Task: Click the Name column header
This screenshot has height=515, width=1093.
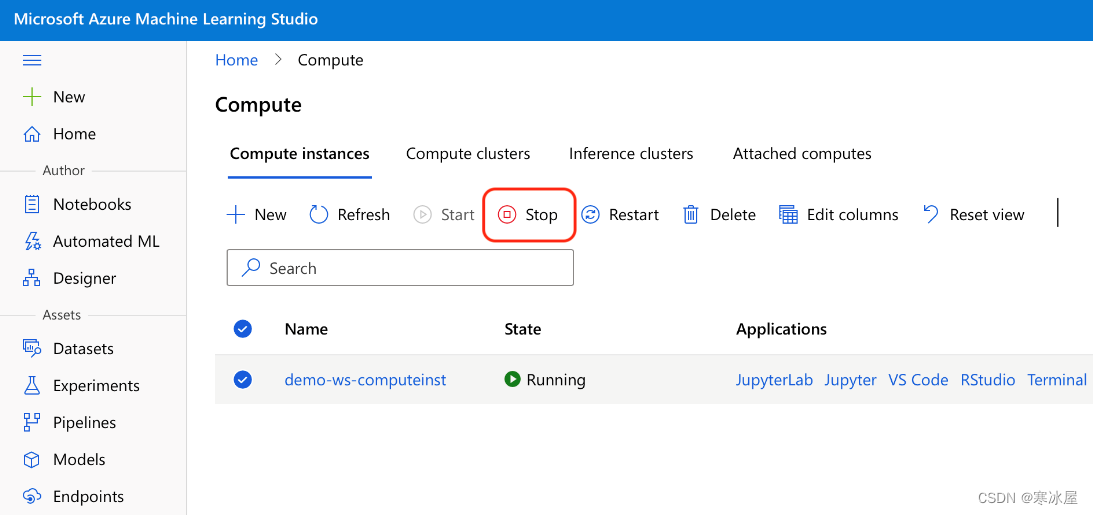Action: coord(306,329)
